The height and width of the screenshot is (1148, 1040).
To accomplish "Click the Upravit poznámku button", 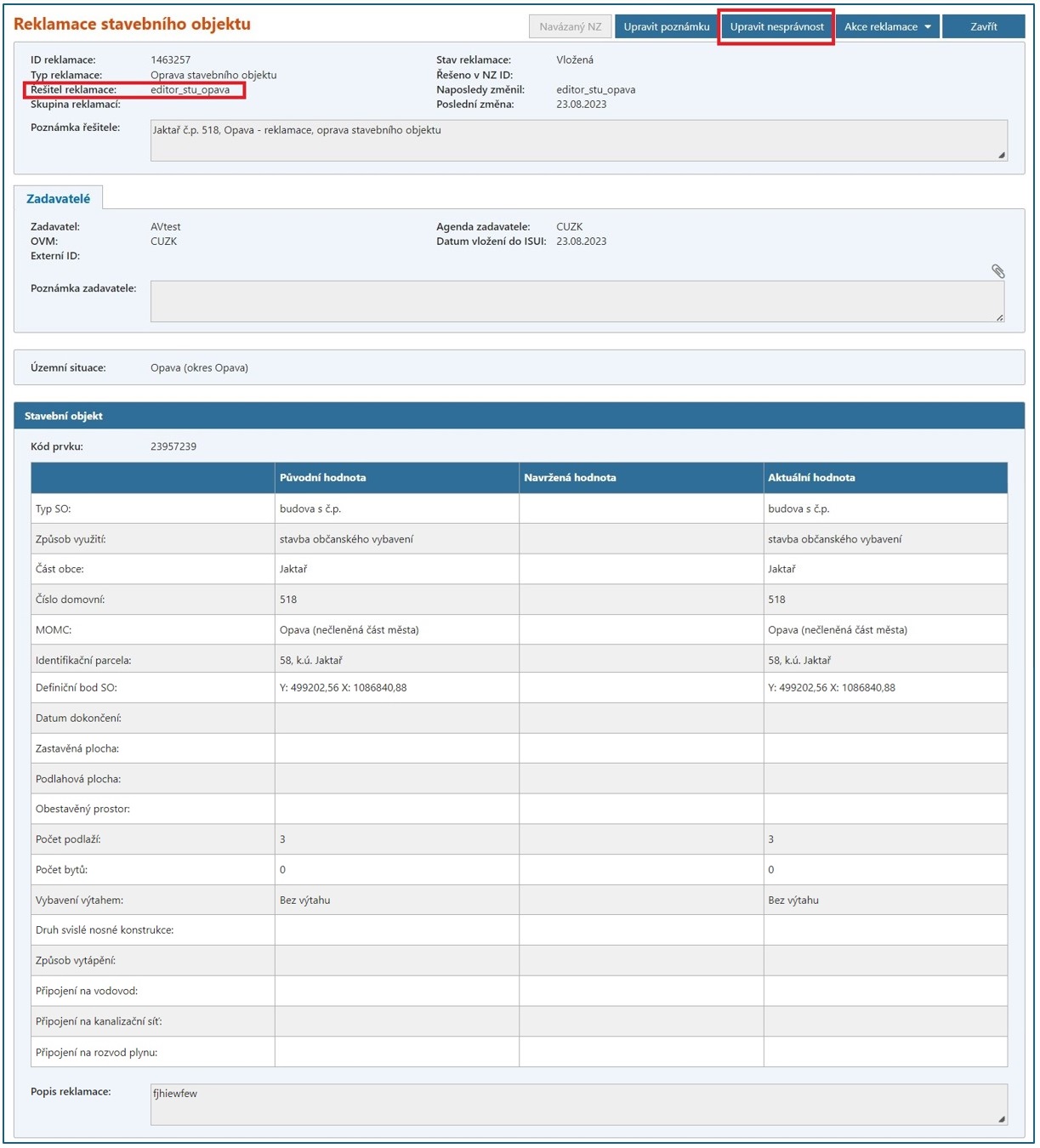I will tap(666, 27).
